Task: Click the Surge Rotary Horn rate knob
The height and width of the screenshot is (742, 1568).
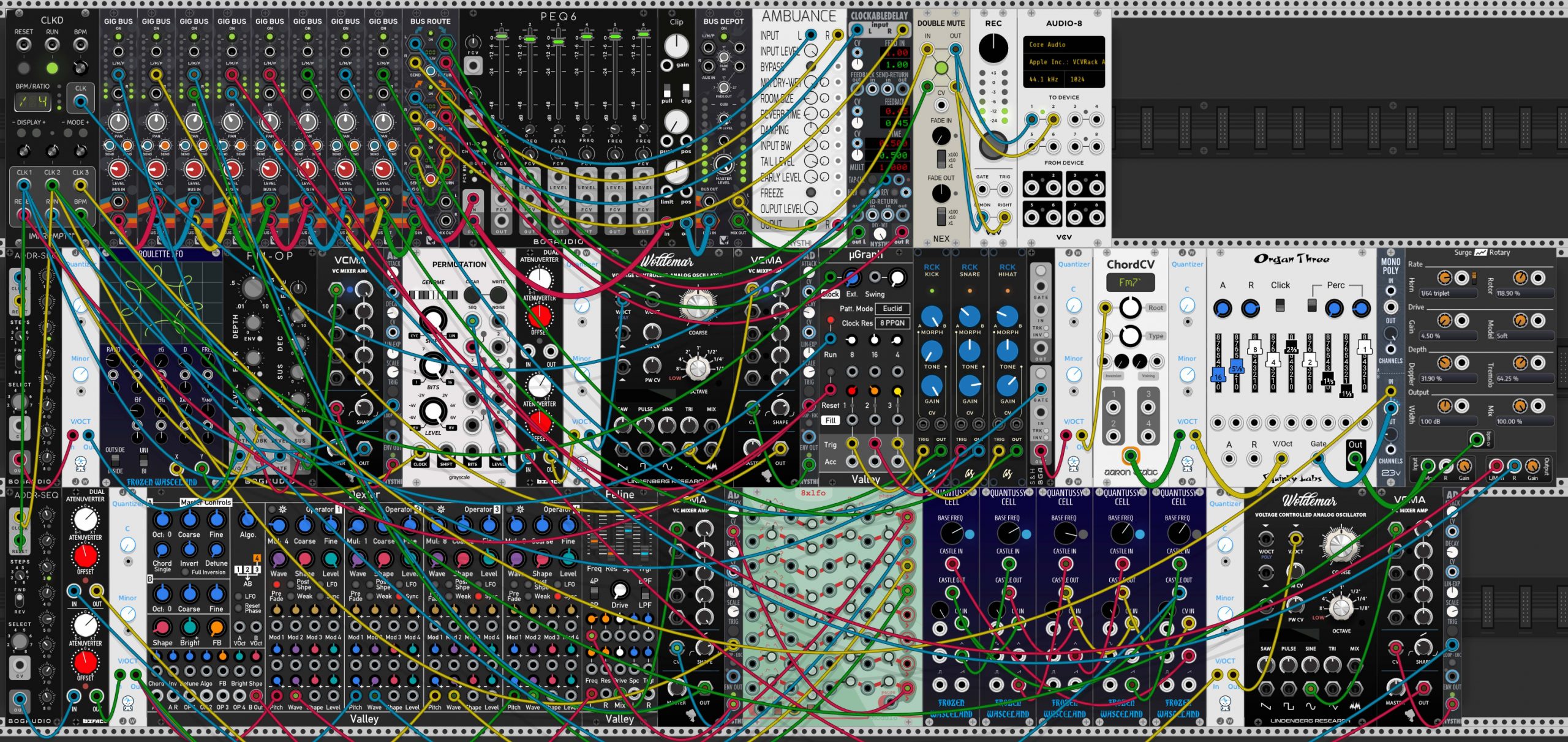Action: pos(1444,278)
